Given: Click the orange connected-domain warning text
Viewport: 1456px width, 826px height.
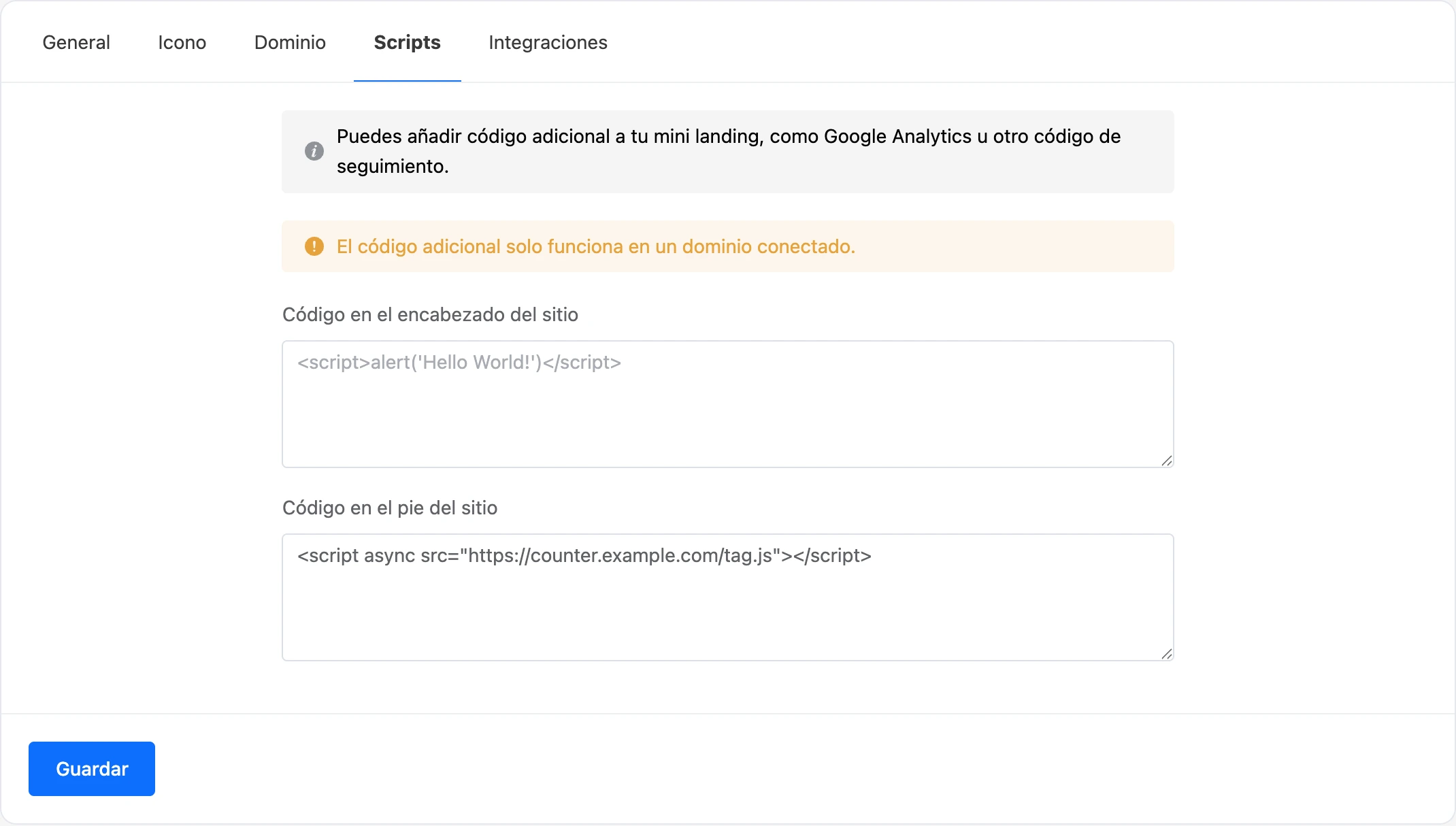Looking at the screenshot, I should click(596, 246).
